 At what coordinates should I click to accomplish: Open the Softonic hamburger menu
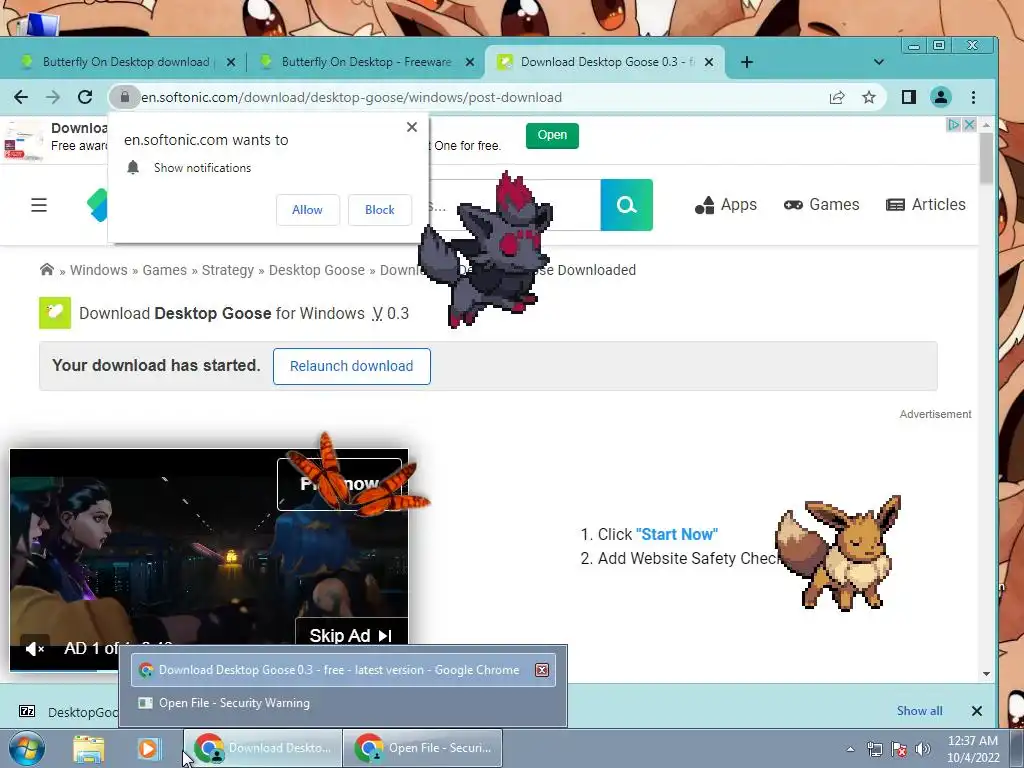point(39,205)
